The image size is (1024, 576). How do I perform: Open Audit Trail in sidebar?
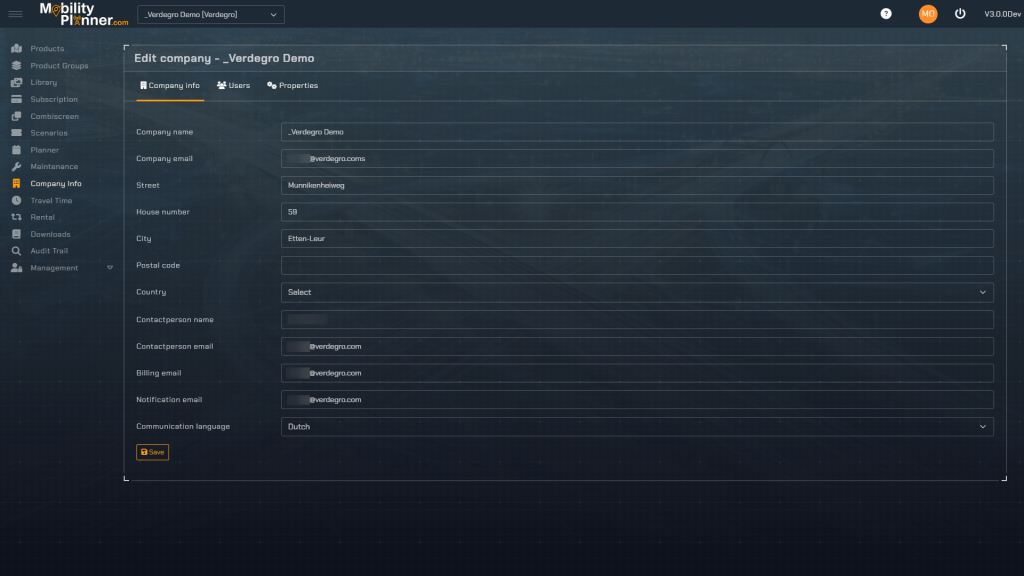[49, 251]
